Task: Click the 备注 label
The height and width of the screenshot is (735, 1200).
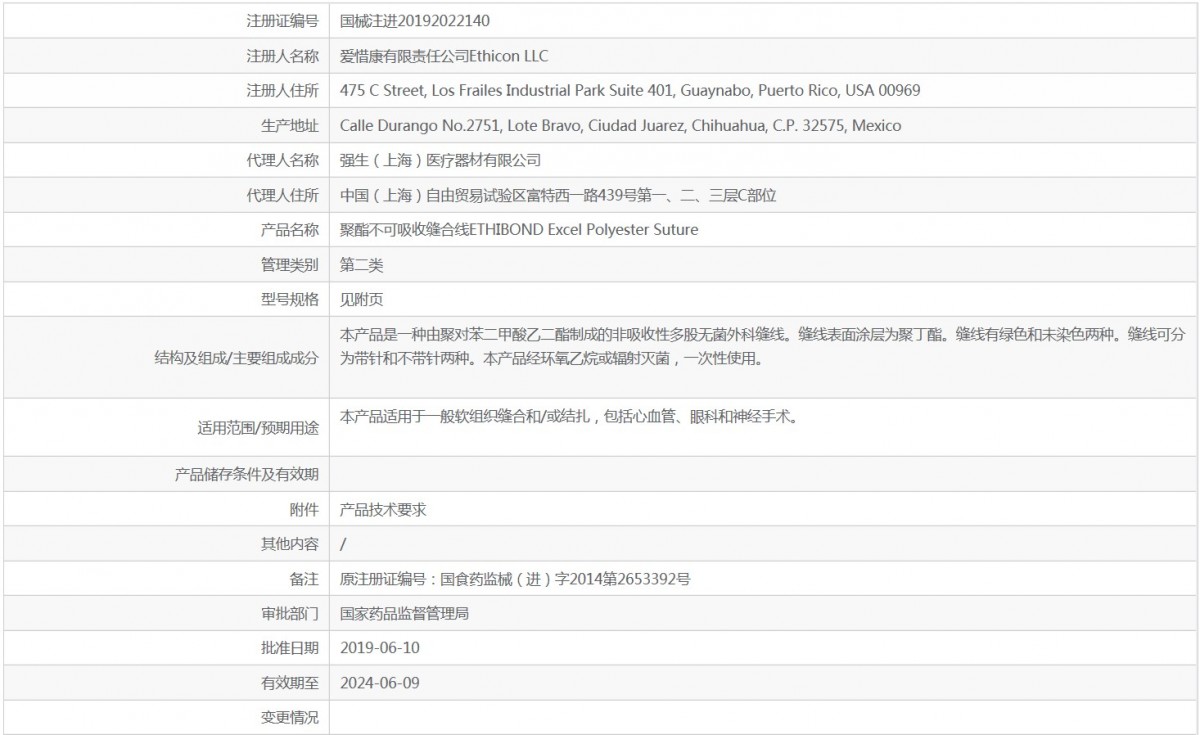Action: (x=304, y=579)
